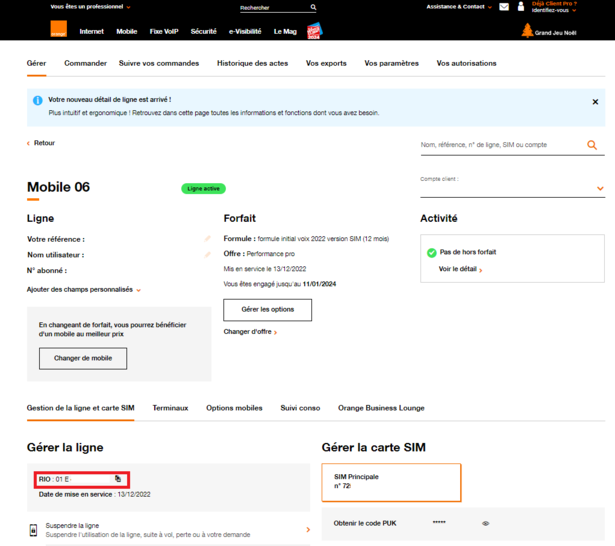Click the orange search icon for line lookup
The height and width of the screenshot is (546, 615).
[x=592, y=145]
